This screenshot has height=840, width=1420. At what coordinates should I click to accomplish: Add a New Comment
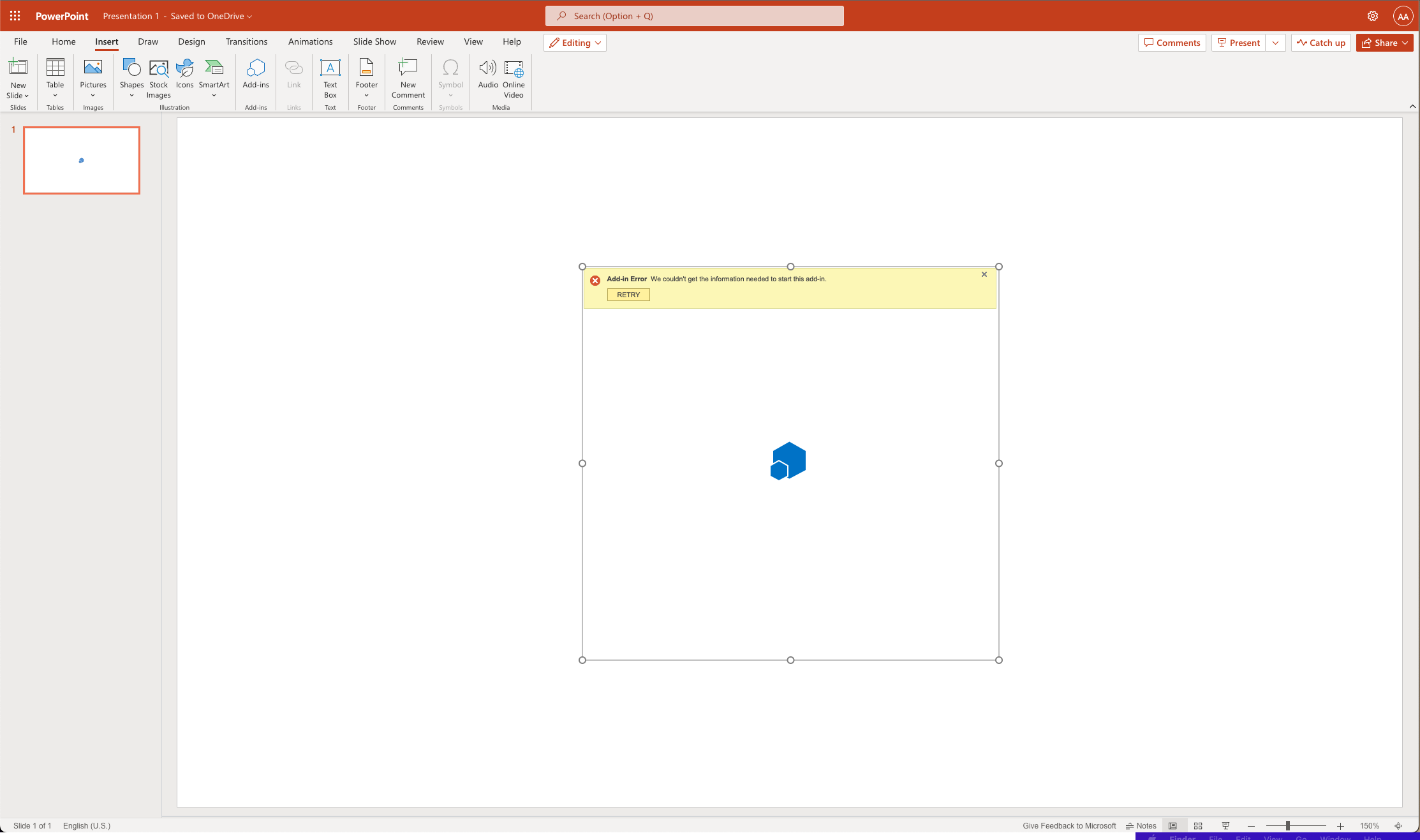pos(408,78)
